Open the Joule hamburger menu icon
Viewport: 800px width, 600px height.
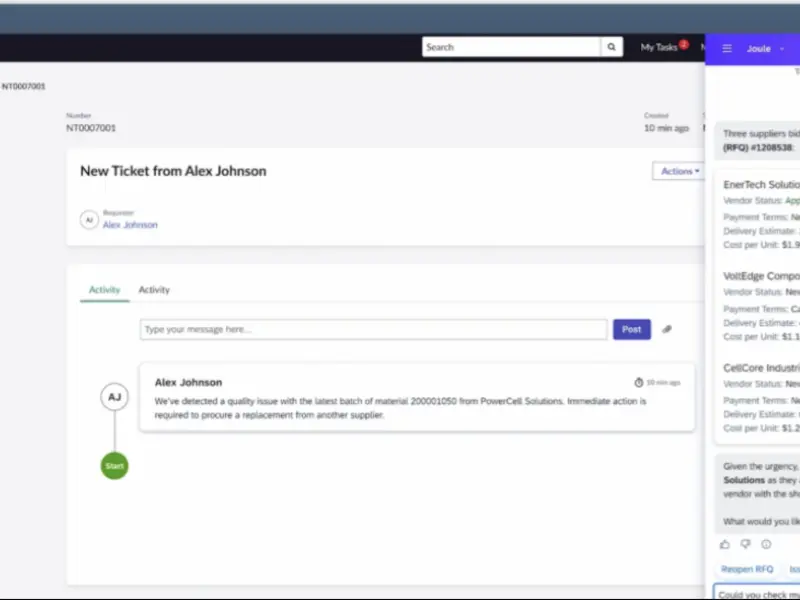[x=727, y=48]
